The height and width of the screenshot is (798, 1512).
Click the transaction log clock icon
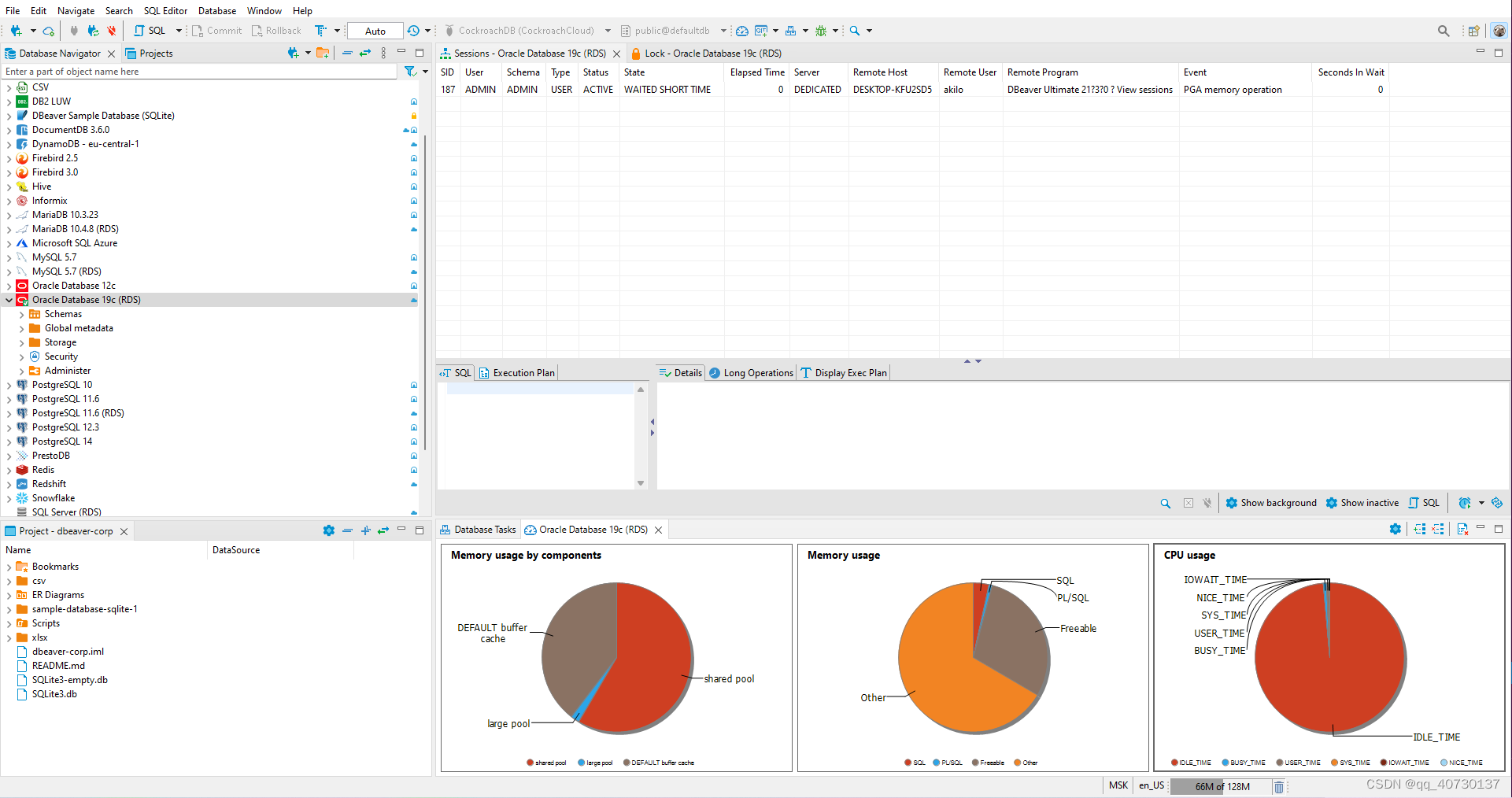[413, 31]
